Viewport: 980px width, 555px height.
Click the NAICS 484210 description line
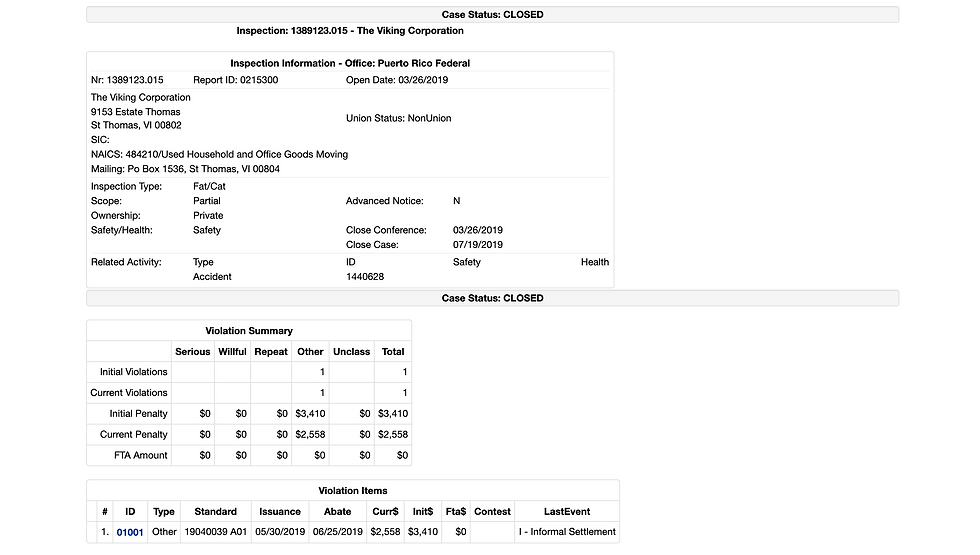(219, 154)
